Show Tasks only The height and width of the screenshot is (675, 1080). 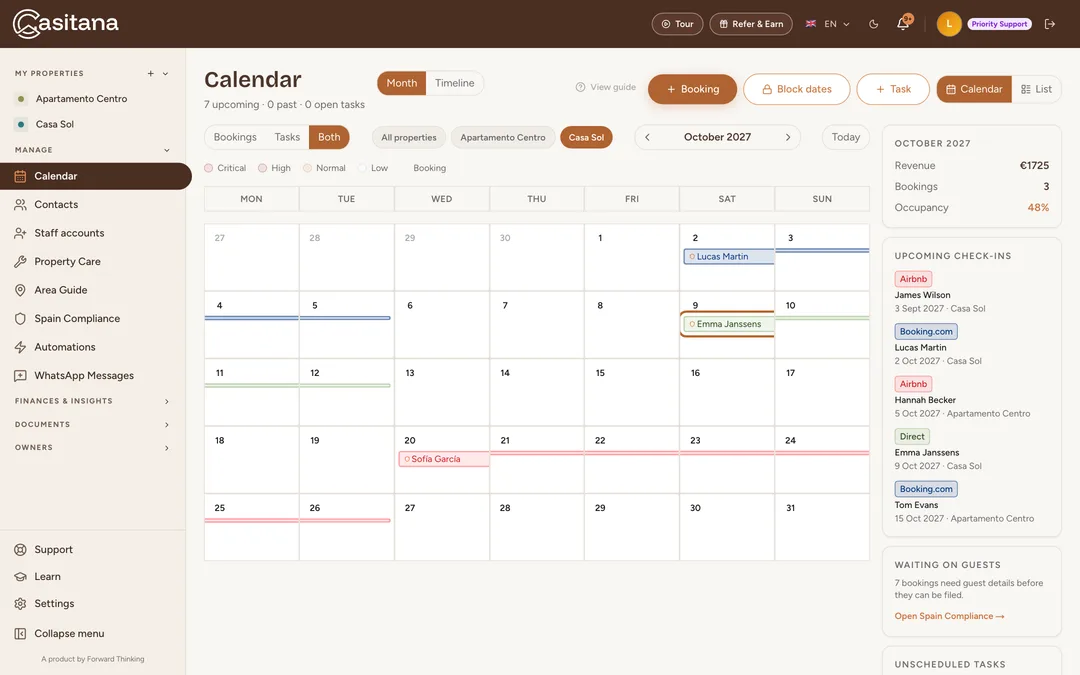point(287,137)
